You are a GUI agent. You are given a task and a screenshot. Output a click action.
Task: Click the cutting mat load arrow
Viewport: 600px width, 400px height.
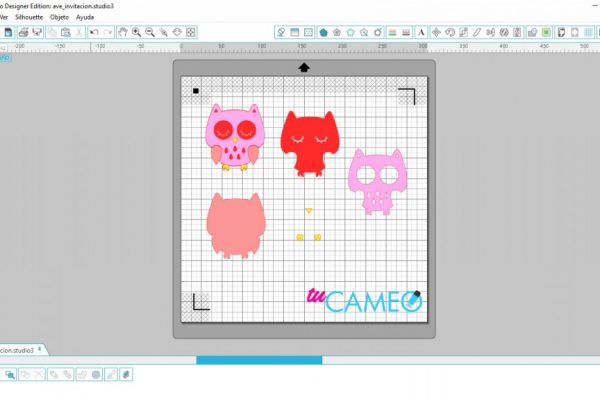(x=304, y=67)
